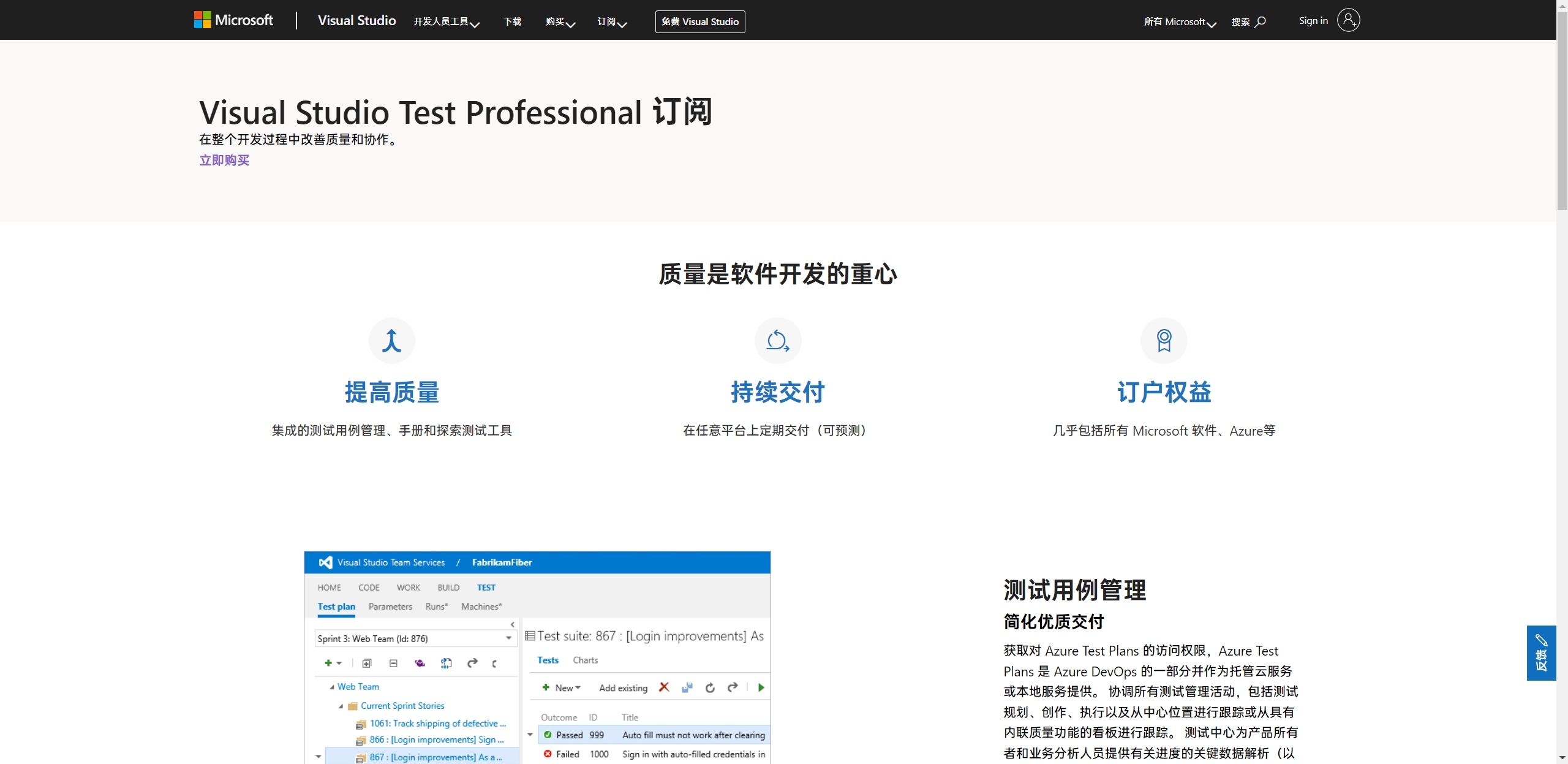Click the Microsoft logo
1568x764 pixels.
[233, 20]
